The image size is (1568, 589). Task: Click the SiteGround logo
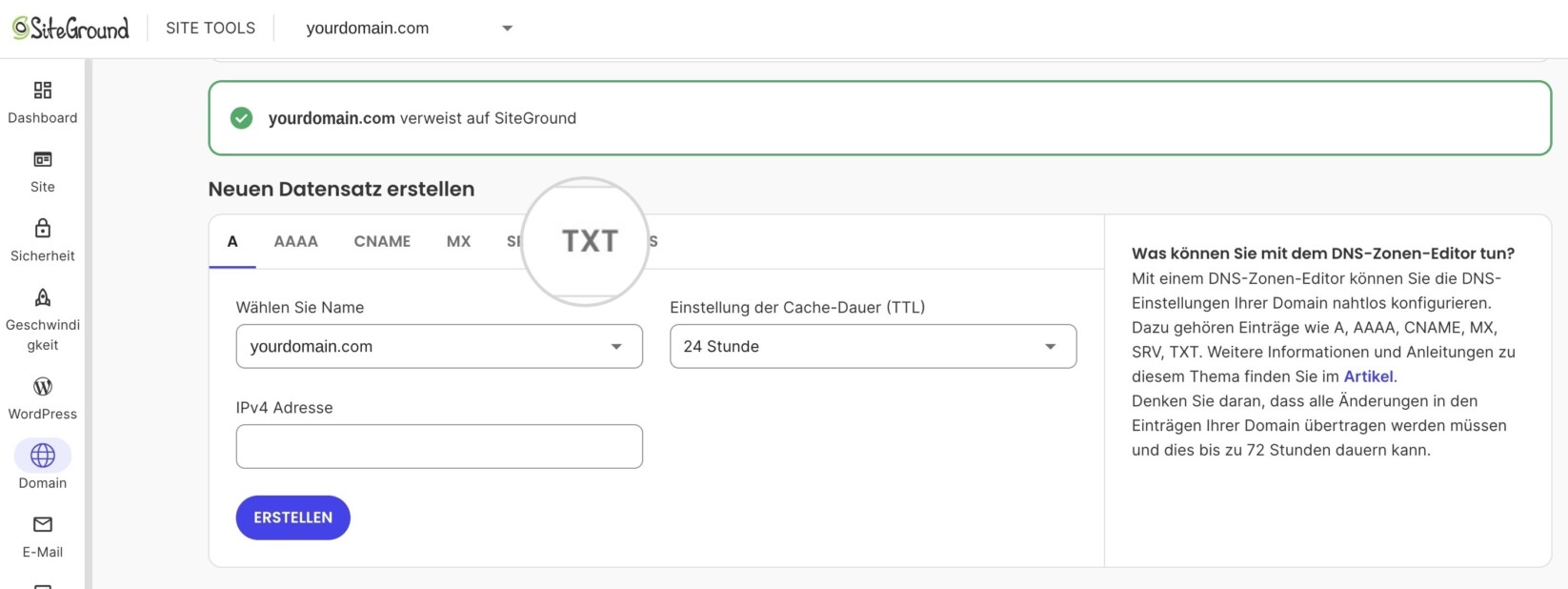click(x=70, y=28)
